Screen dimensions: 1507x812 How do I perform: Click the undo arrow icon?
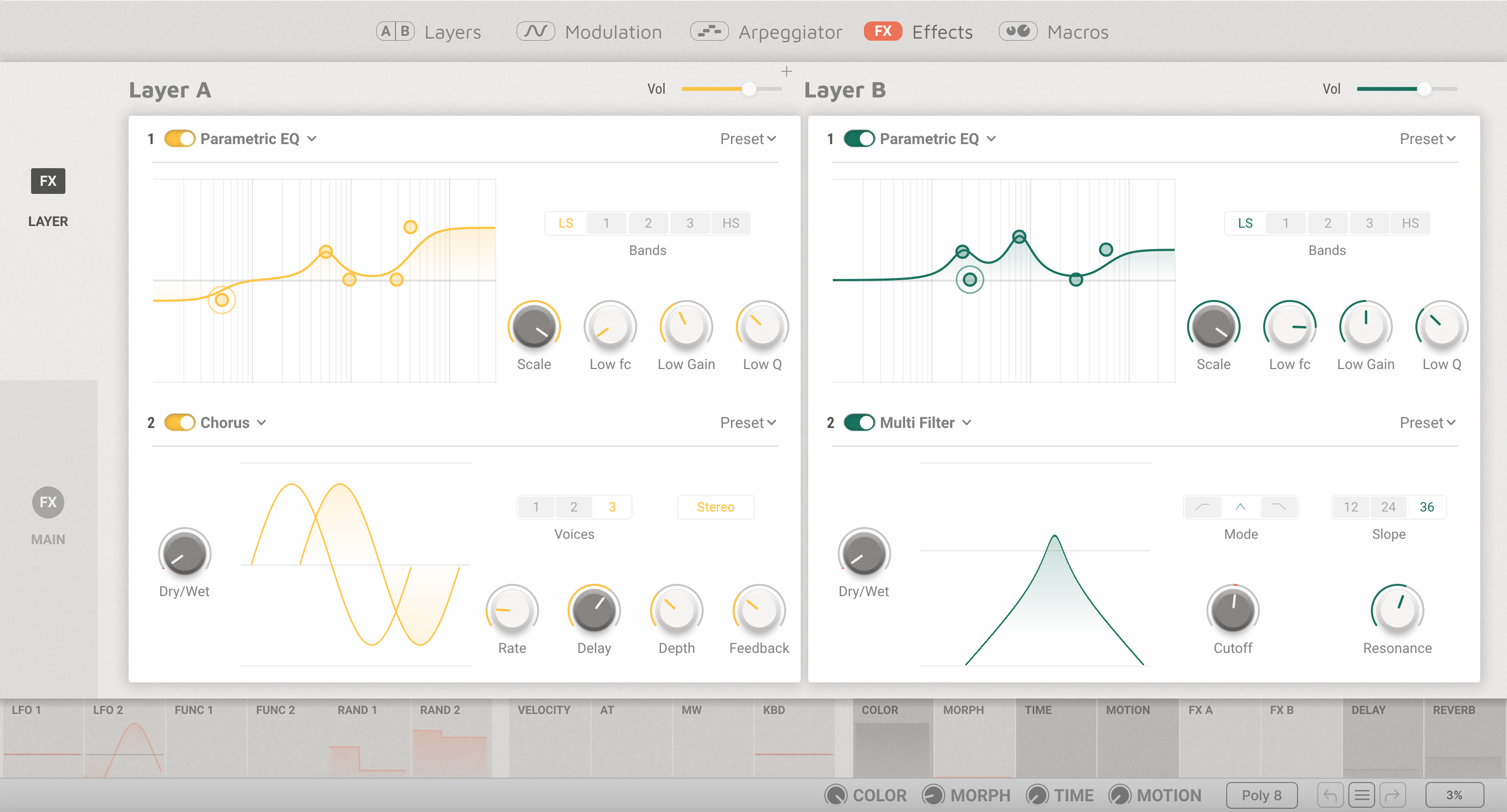[x=1329, y=794]
